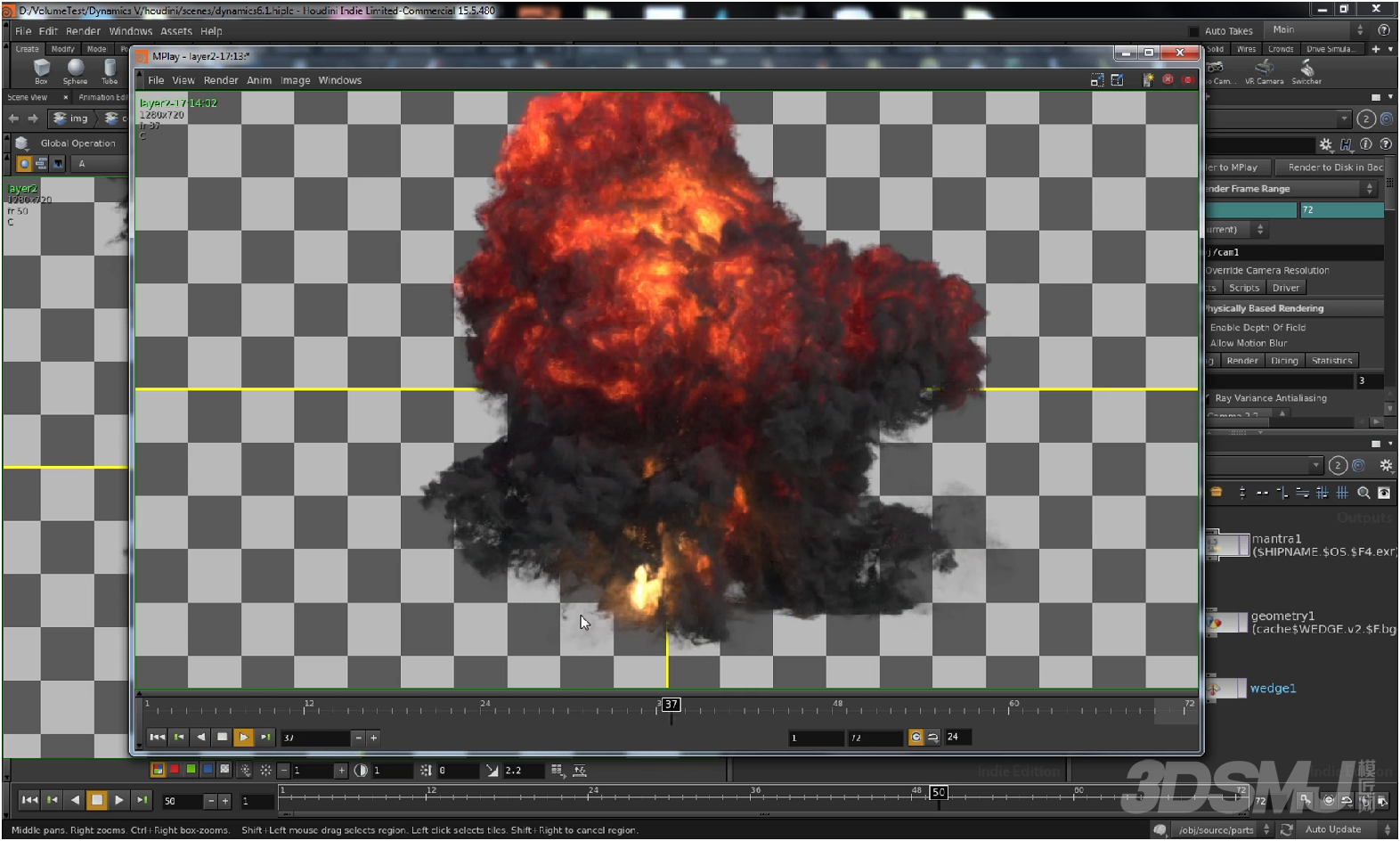1400x841 pixels.
Task: Jump to first frame in MPlay
Action: (x=157, y=737)
